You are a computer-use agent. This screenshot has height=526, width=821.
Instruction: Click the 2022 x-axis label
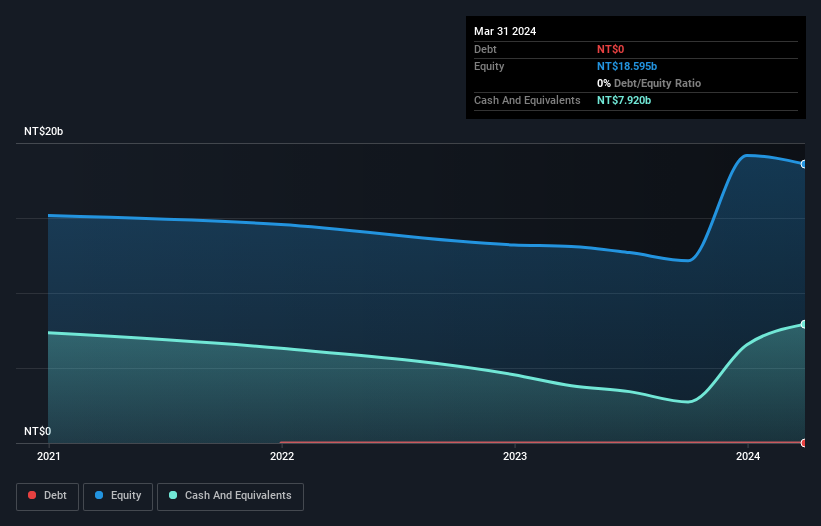point(282,456)
